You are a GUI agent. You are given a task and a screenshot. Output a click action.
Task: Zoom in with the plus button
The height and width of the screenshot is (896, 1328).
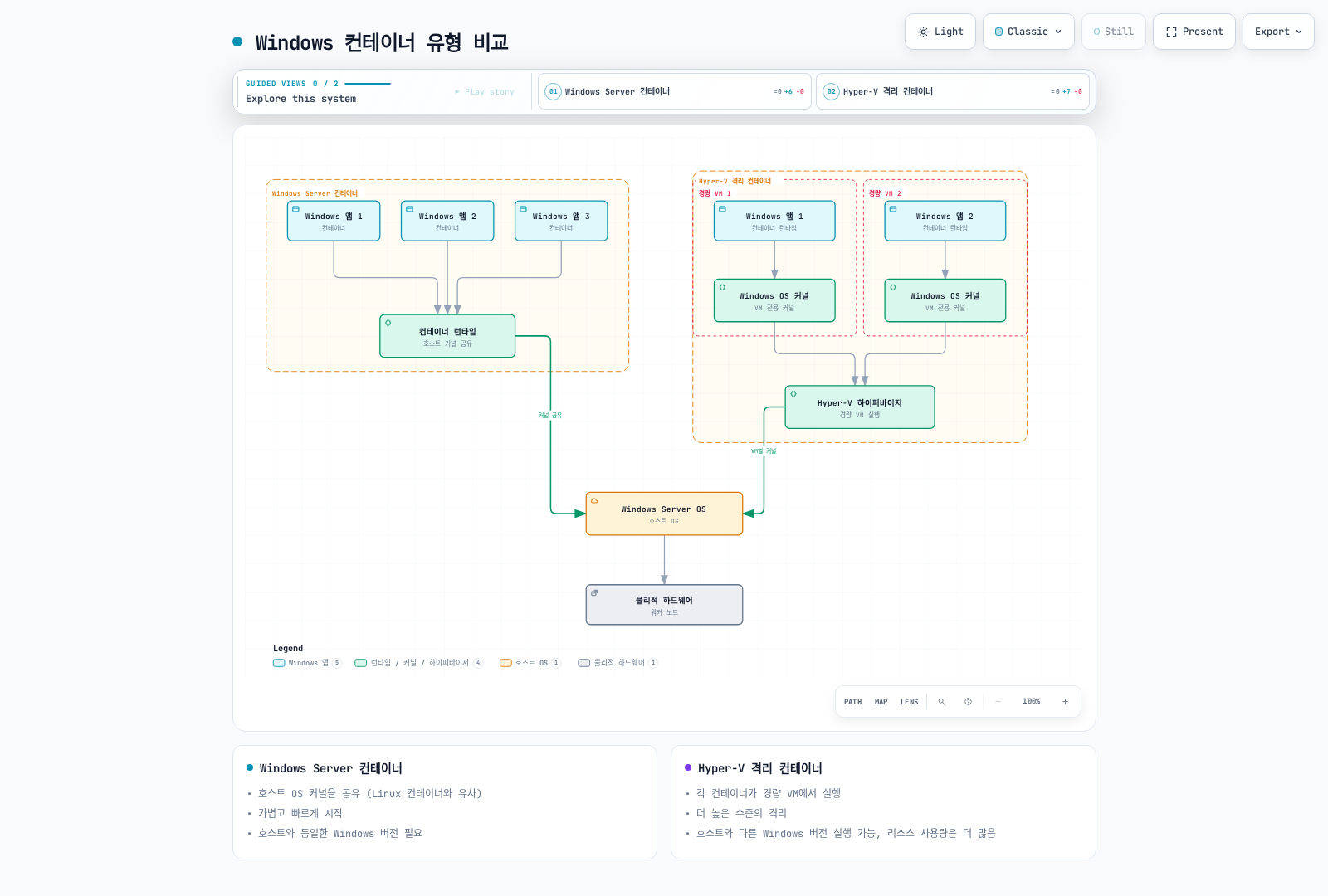[x=1065, y=702]
